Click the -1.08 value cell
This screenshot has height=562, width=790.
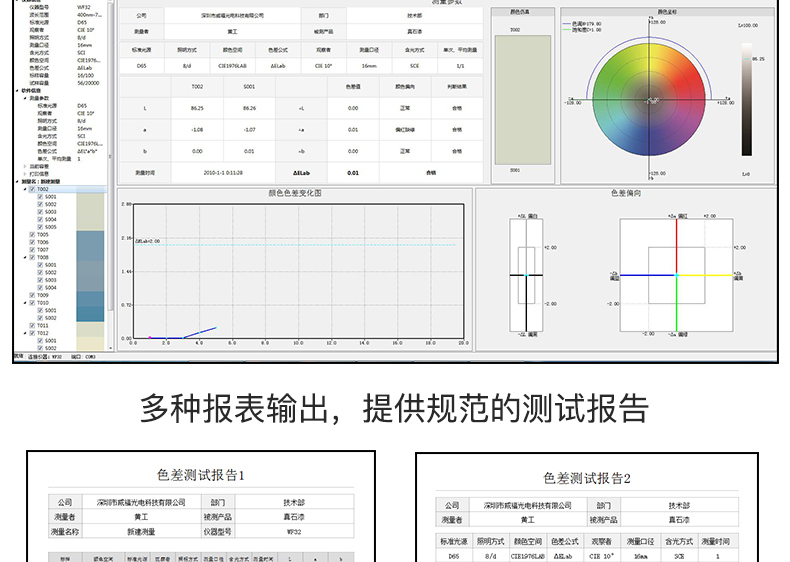[x=197, y=130]
